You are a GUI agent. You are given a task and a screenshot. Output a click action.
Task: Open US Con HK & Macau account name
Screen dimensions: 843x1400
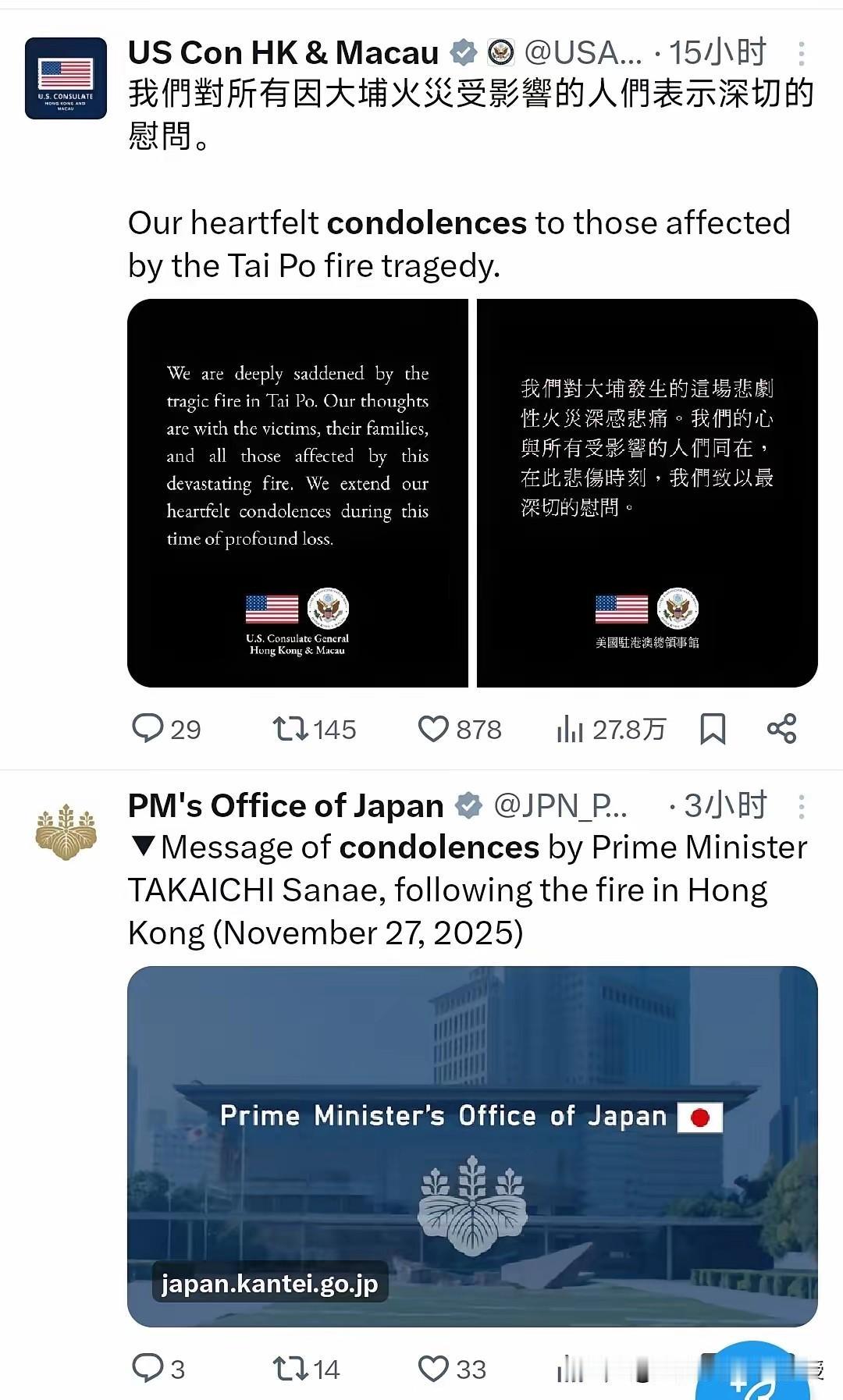(283, 53)
